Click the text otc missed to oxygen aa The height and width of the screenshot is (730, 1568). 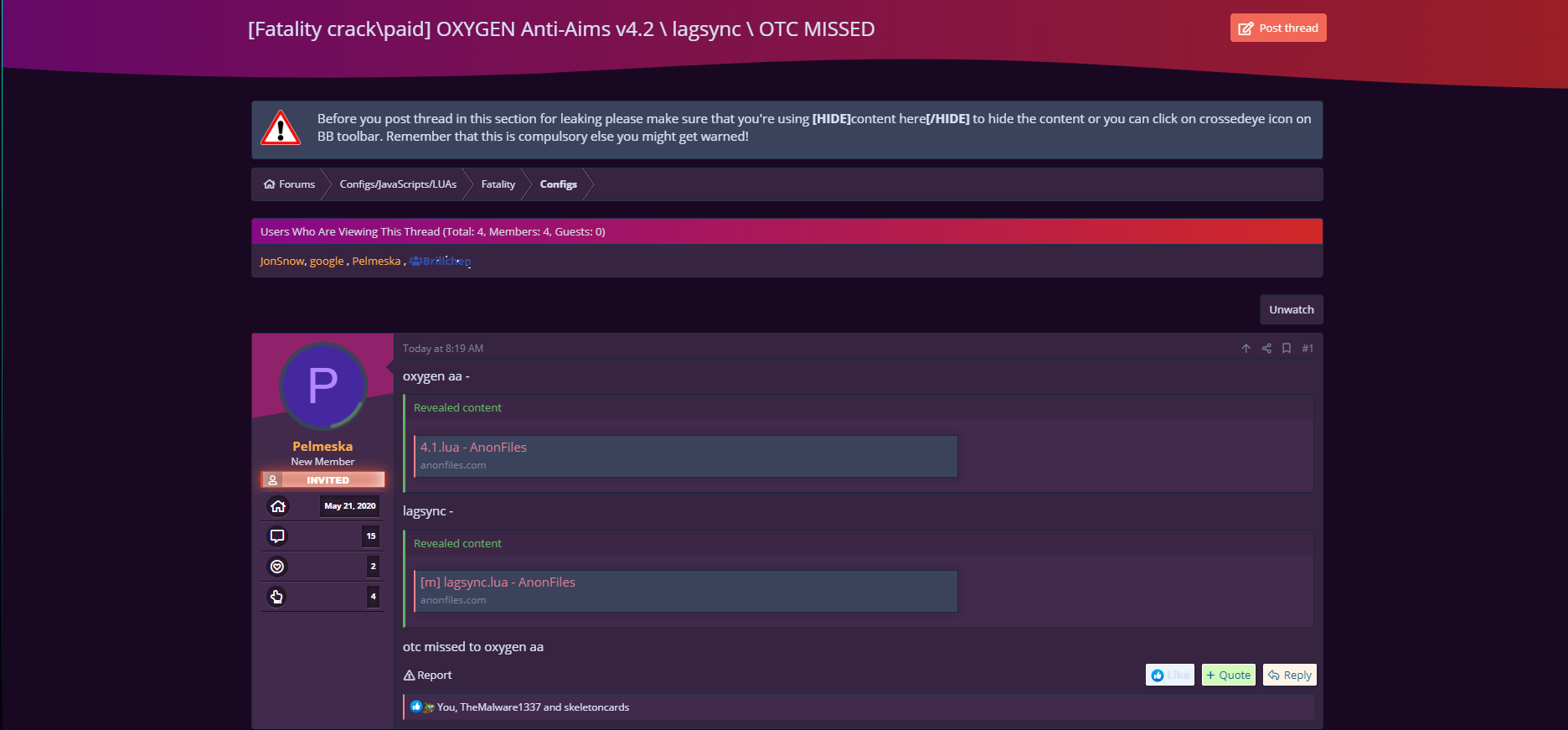tap(473, 647)
